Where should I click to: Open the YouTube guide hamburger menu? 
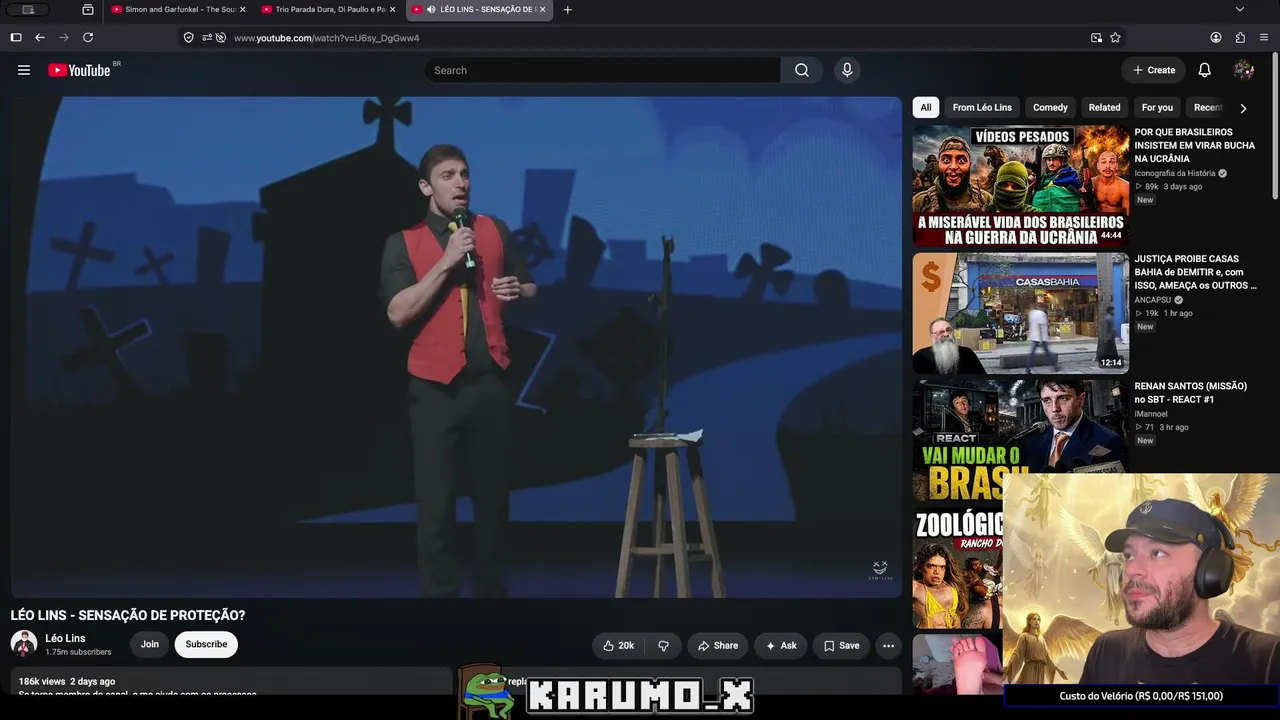click(x=24, y=70)
